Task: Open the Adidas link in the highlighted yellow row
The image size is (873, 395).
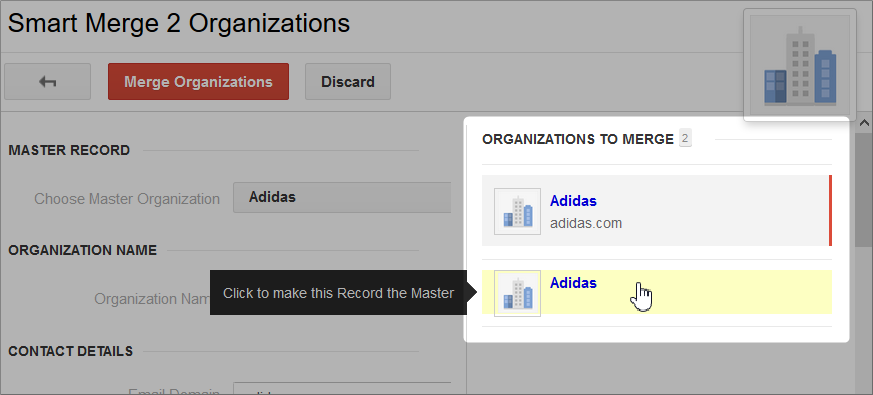Action: point(573,283)
